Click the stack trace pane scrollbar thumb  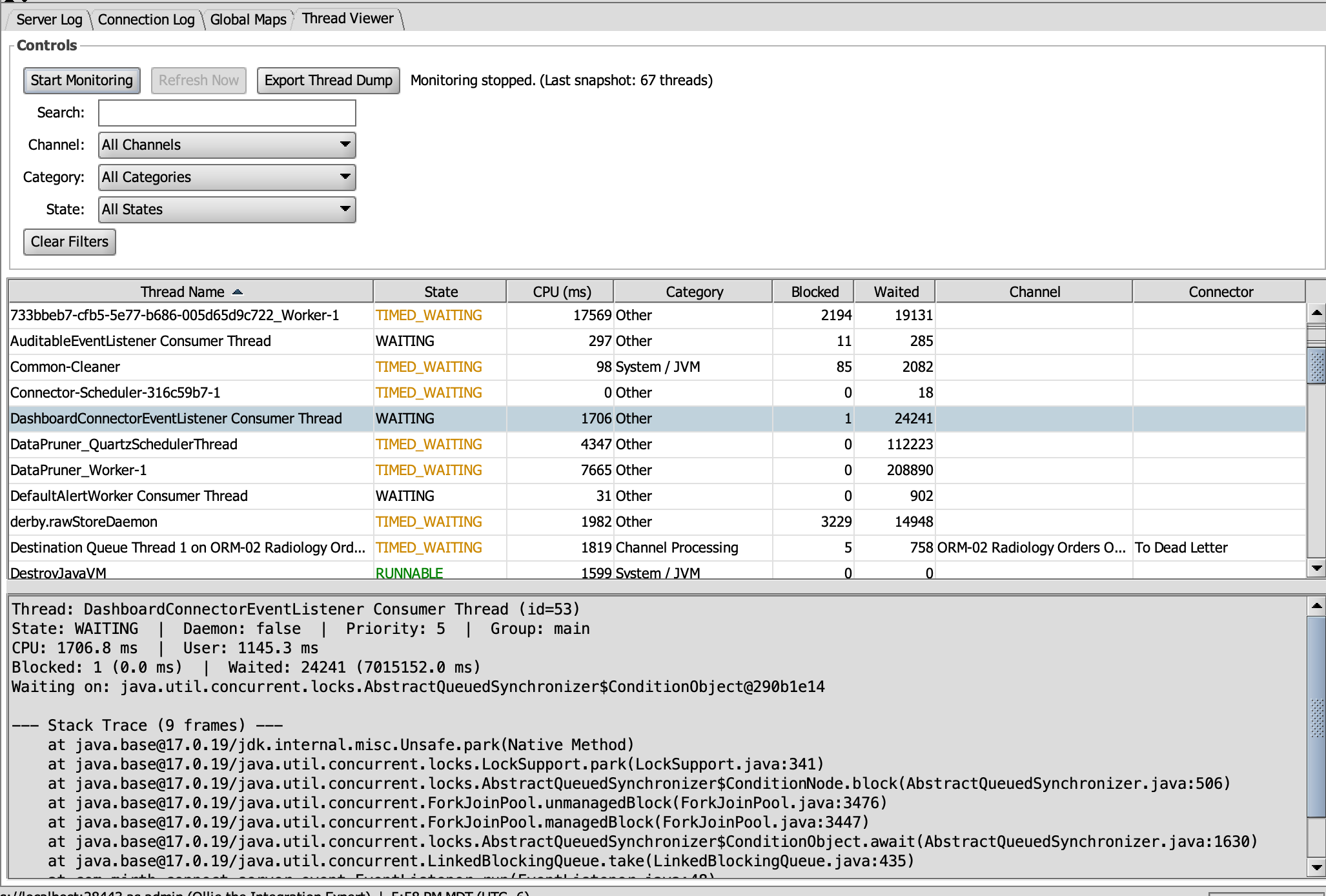click(x=1316, y=717)
